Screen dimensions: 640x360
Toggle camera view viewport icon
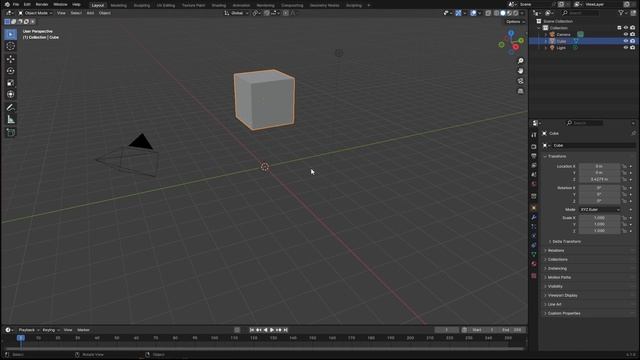tap(520, 81)
